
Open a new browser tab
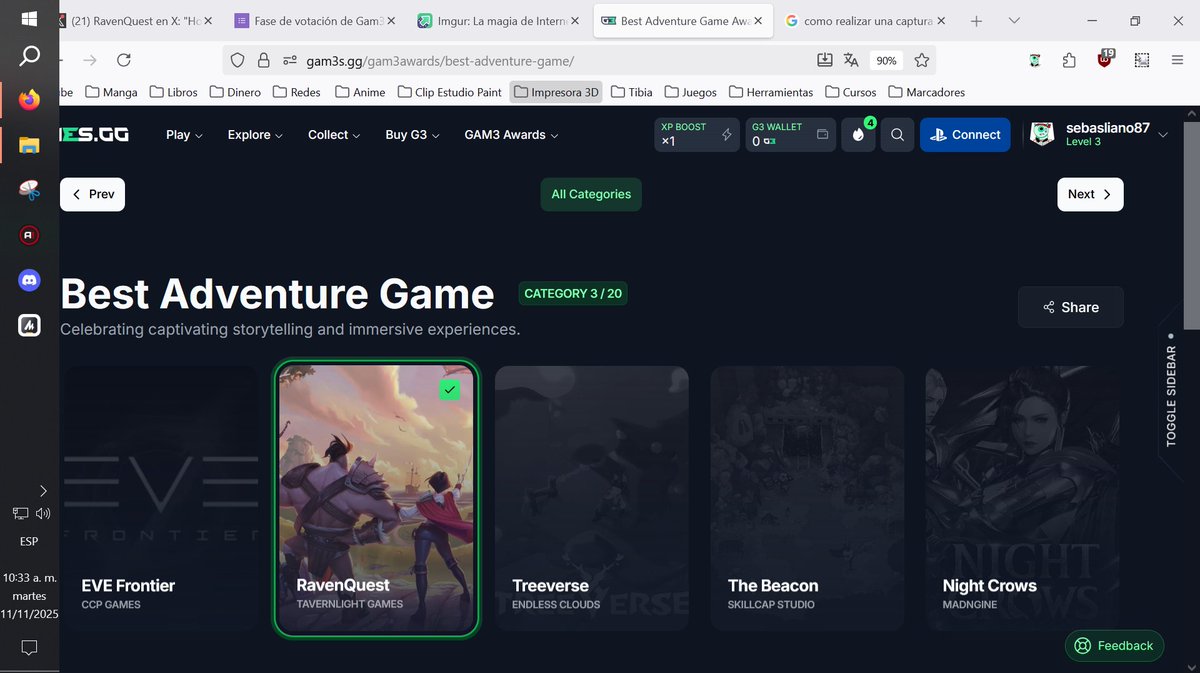tap(976, 21)
